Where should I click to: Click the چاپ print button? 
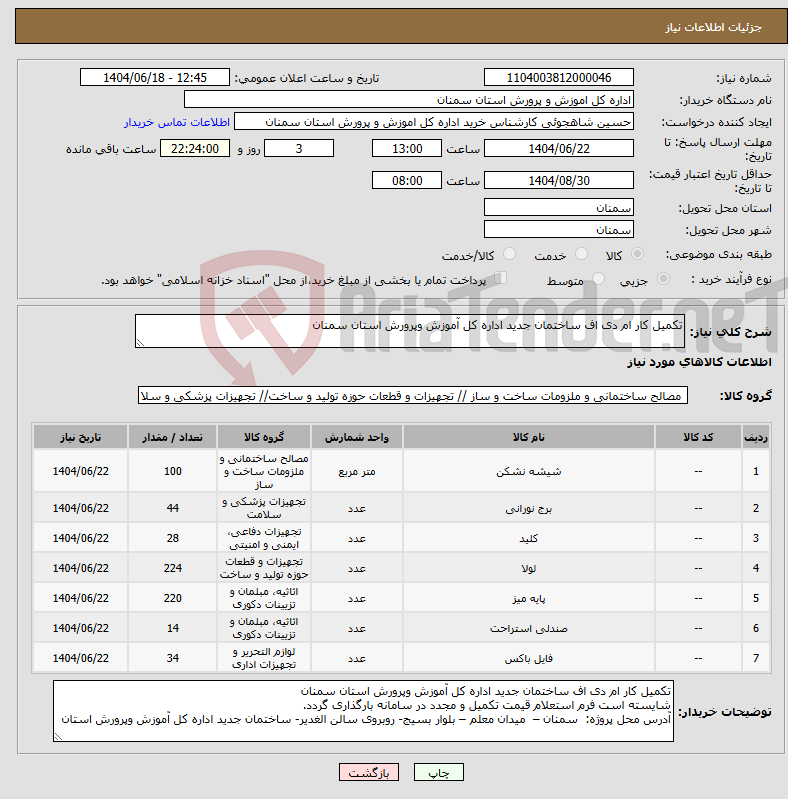click(439, 773)
